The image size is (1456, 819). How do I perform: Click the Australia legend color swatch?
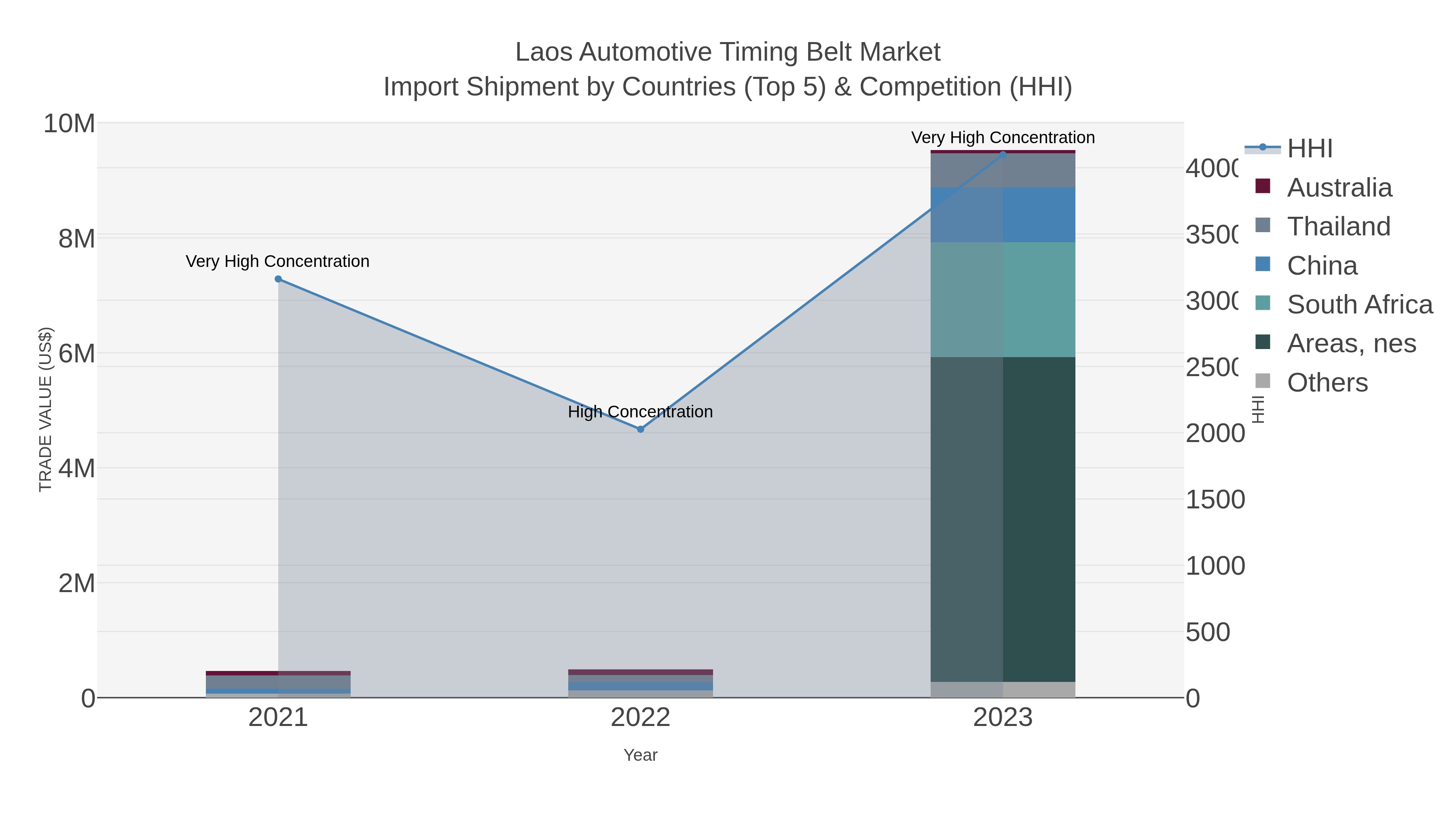[1263, 186]
